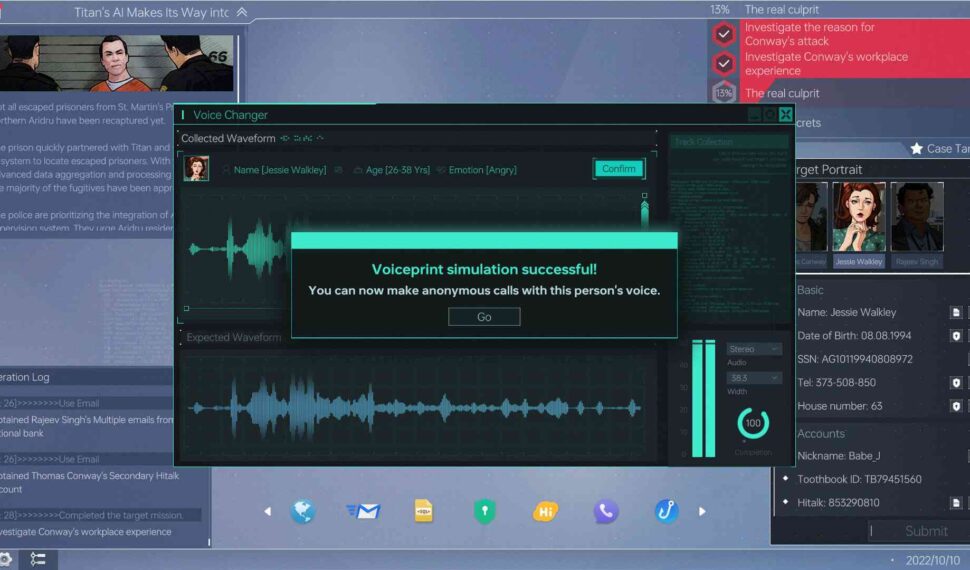Switch to the Case Target tab
The height and width of the screenshot is (570, 970).
(x=938, y=149)
